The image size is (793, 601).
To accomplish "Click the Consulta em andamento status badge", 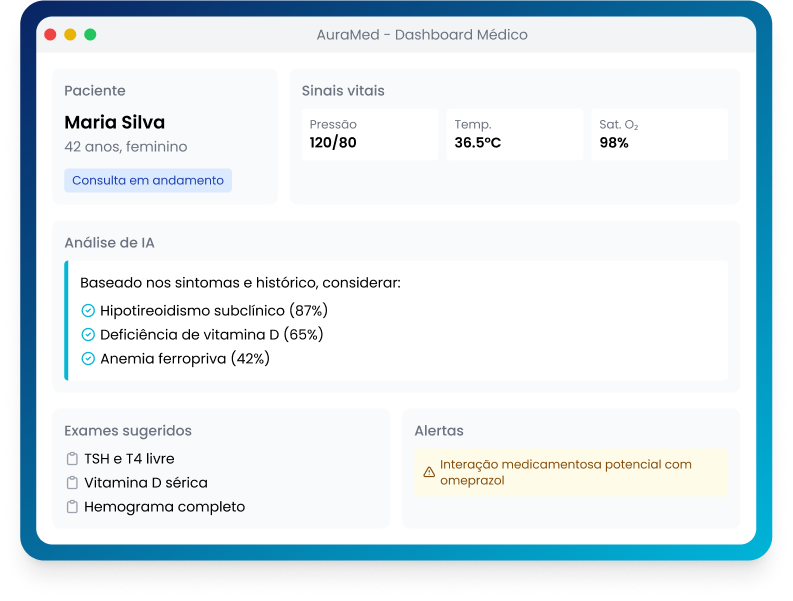I will pos(148,181).
